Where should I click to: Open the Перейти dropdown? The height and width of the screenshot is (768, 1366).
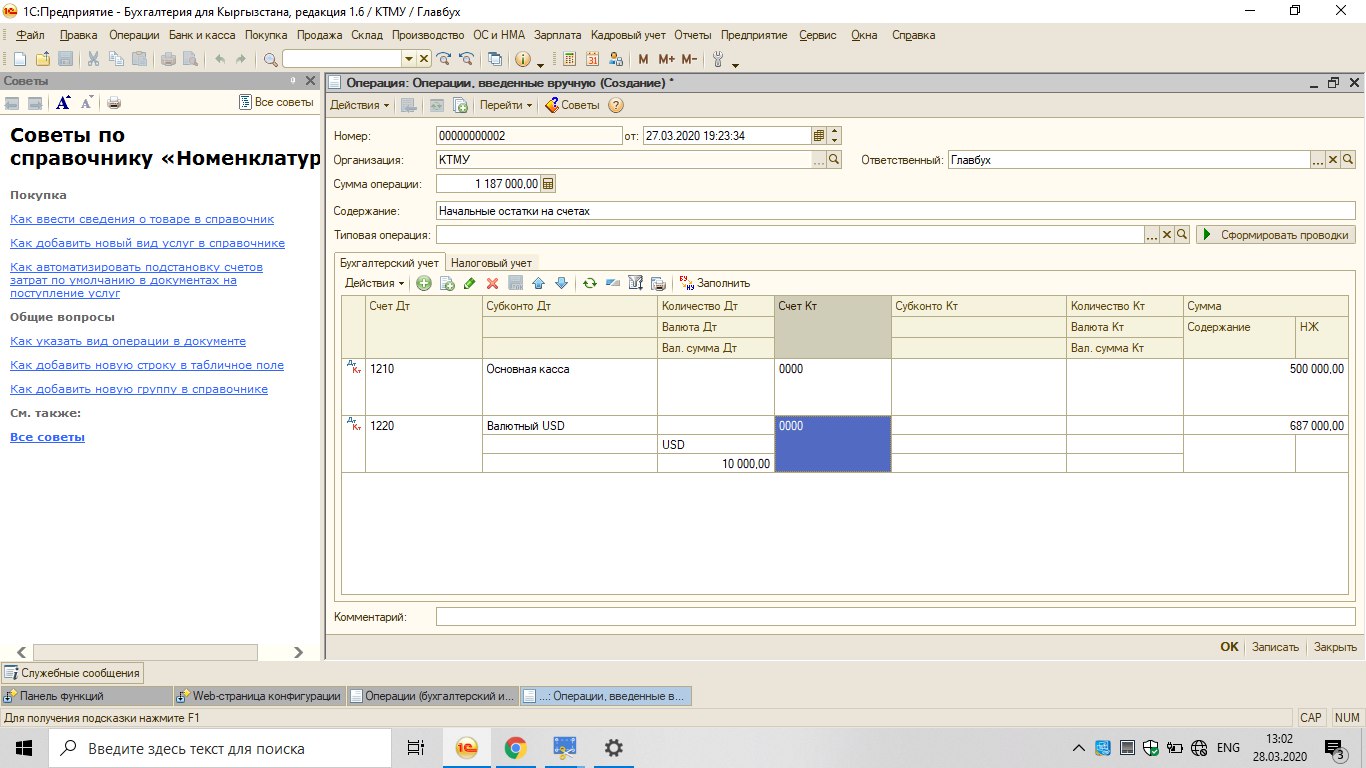pyautogui.click(x=506, y=105)
